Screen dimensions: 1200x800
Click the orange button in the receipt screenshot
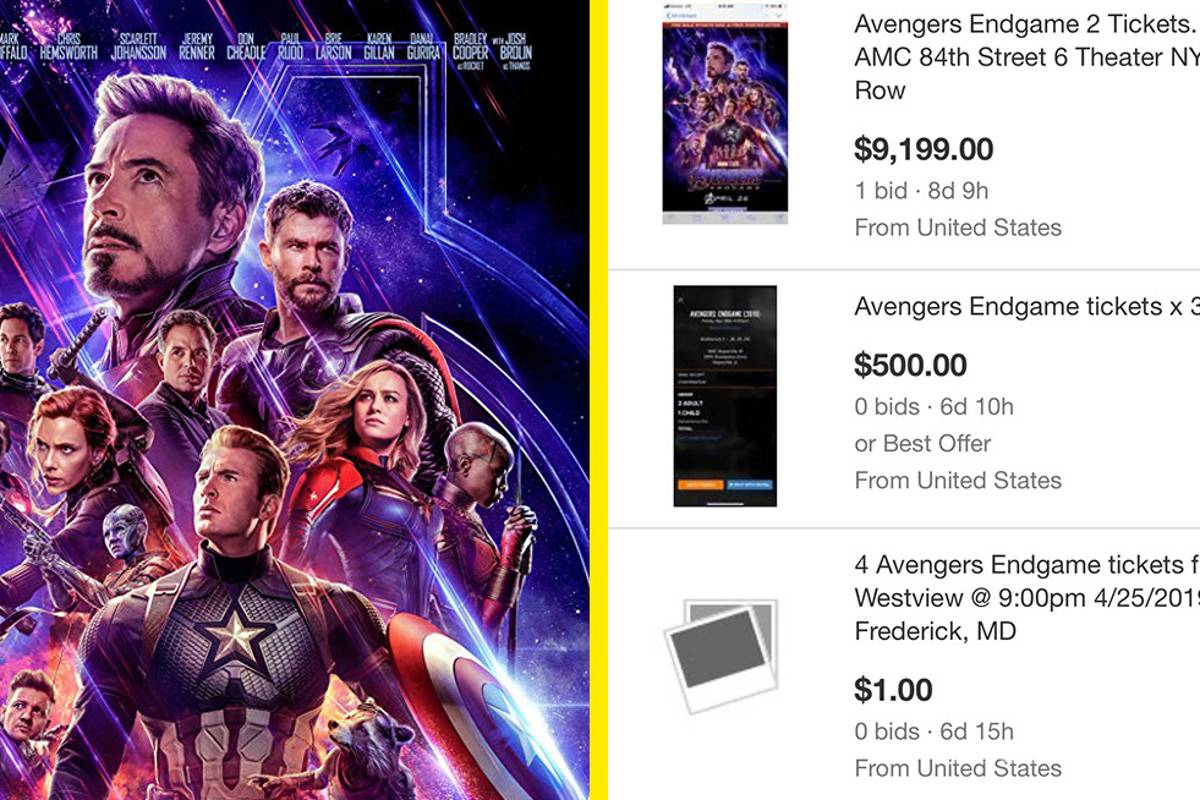pyautogui.click(x=701, y=485)
